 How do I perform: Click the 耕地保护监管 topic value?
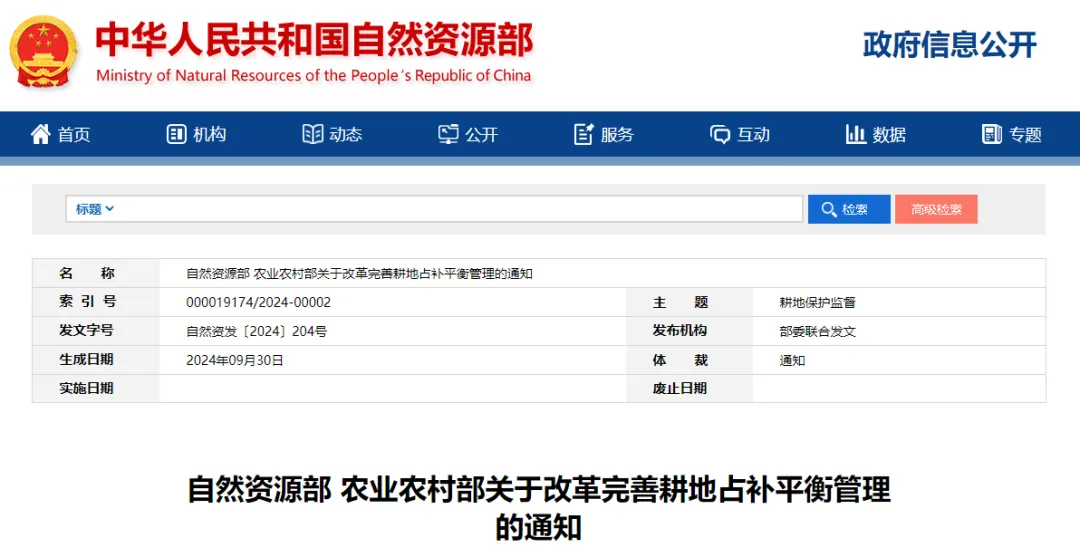tap(818, 303)
